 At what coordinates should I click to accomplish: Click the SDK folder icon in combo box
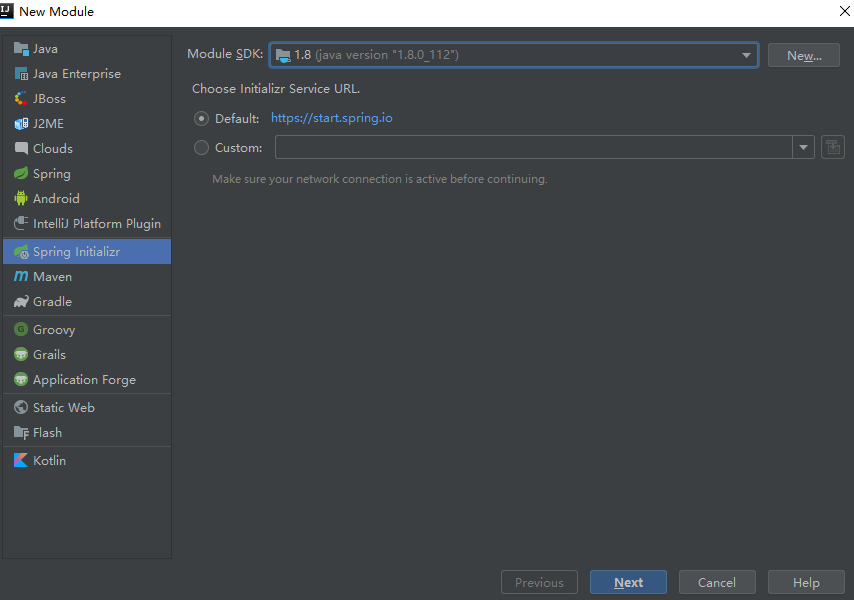point(283,55)
